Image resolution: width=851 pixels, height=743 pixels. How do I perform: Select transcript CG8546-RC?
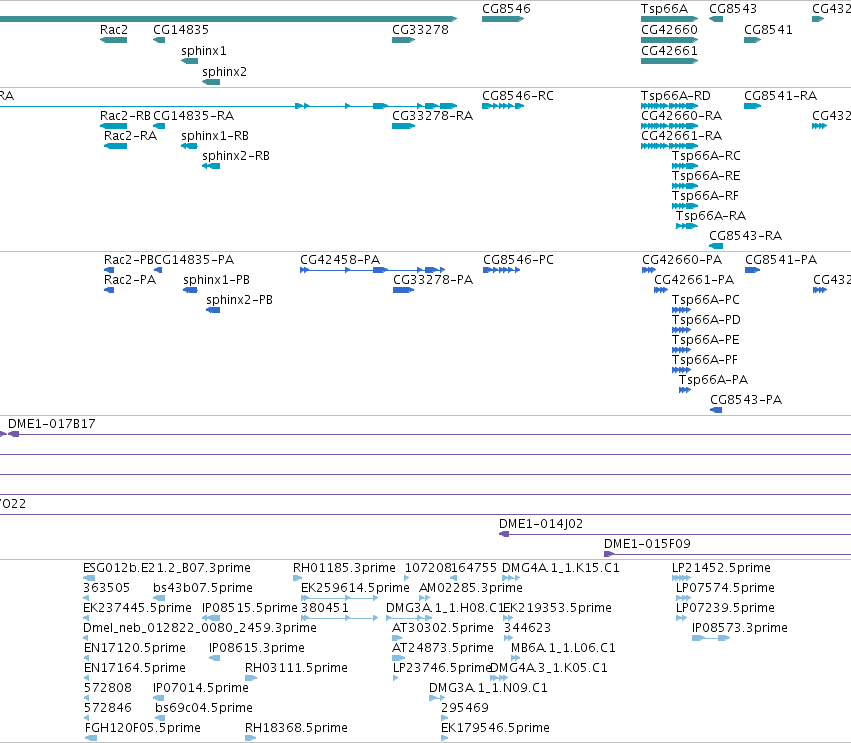(503, 106)
